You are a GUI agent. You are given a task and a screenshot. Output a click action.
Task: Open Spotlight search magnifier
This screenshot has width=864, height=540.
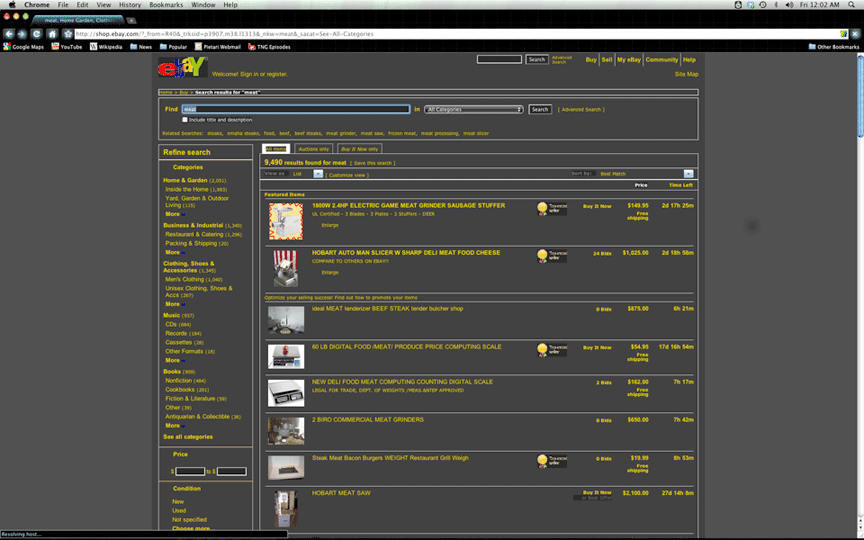point(852,4)
